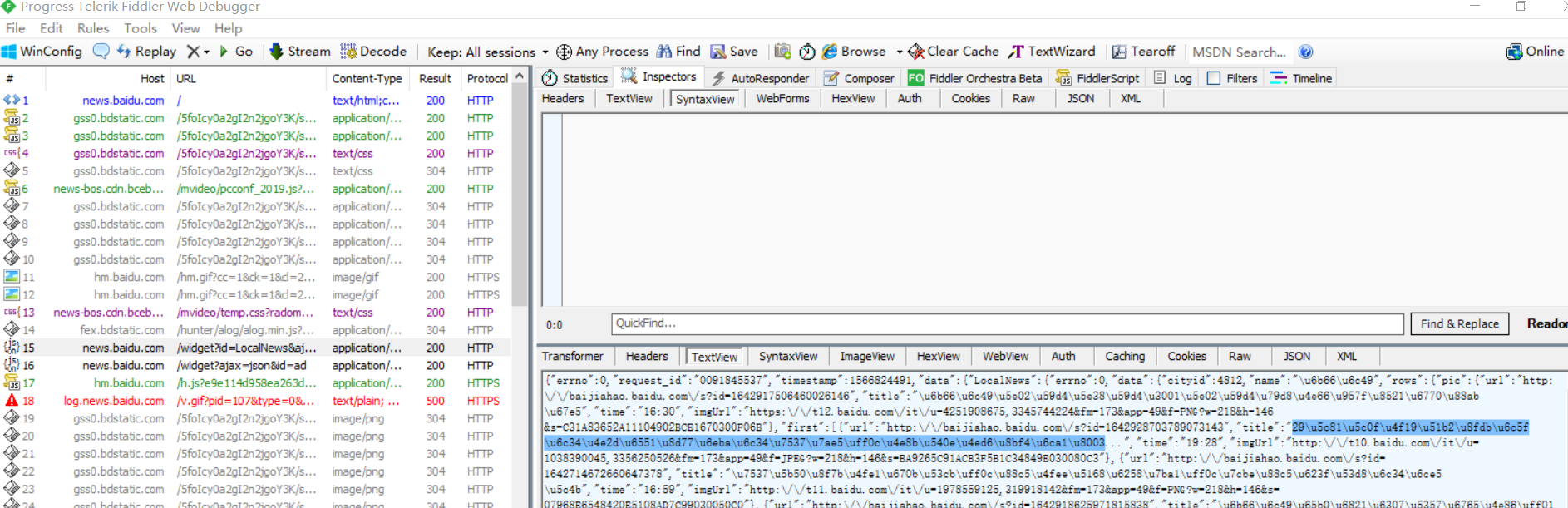Expand the Browse dropdown arrow
Viewport: 1568px width, 508px height.
(x=900, y=52)
